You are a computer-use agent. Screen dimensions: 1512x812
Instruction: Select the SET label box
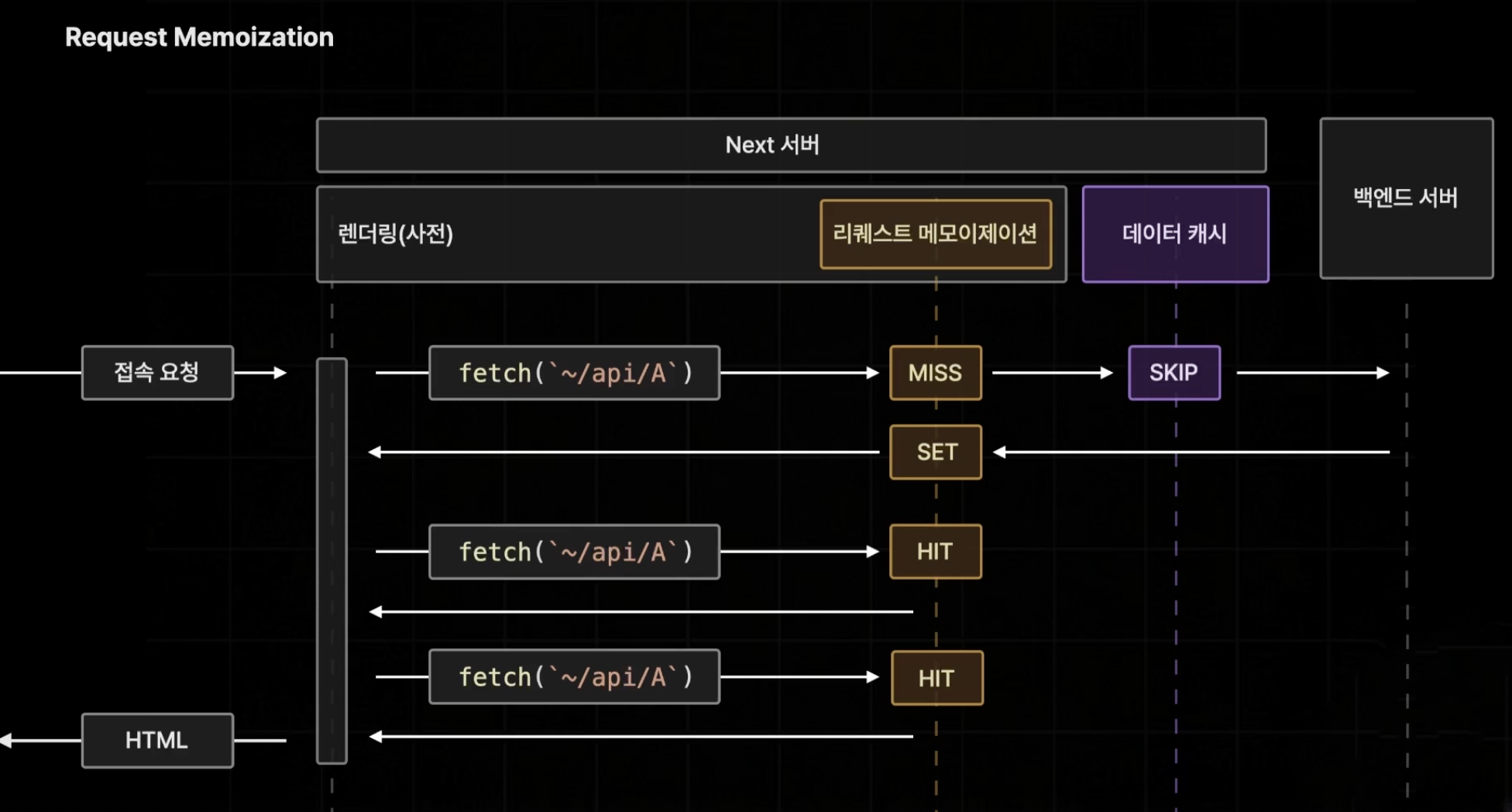coord(936,452)
